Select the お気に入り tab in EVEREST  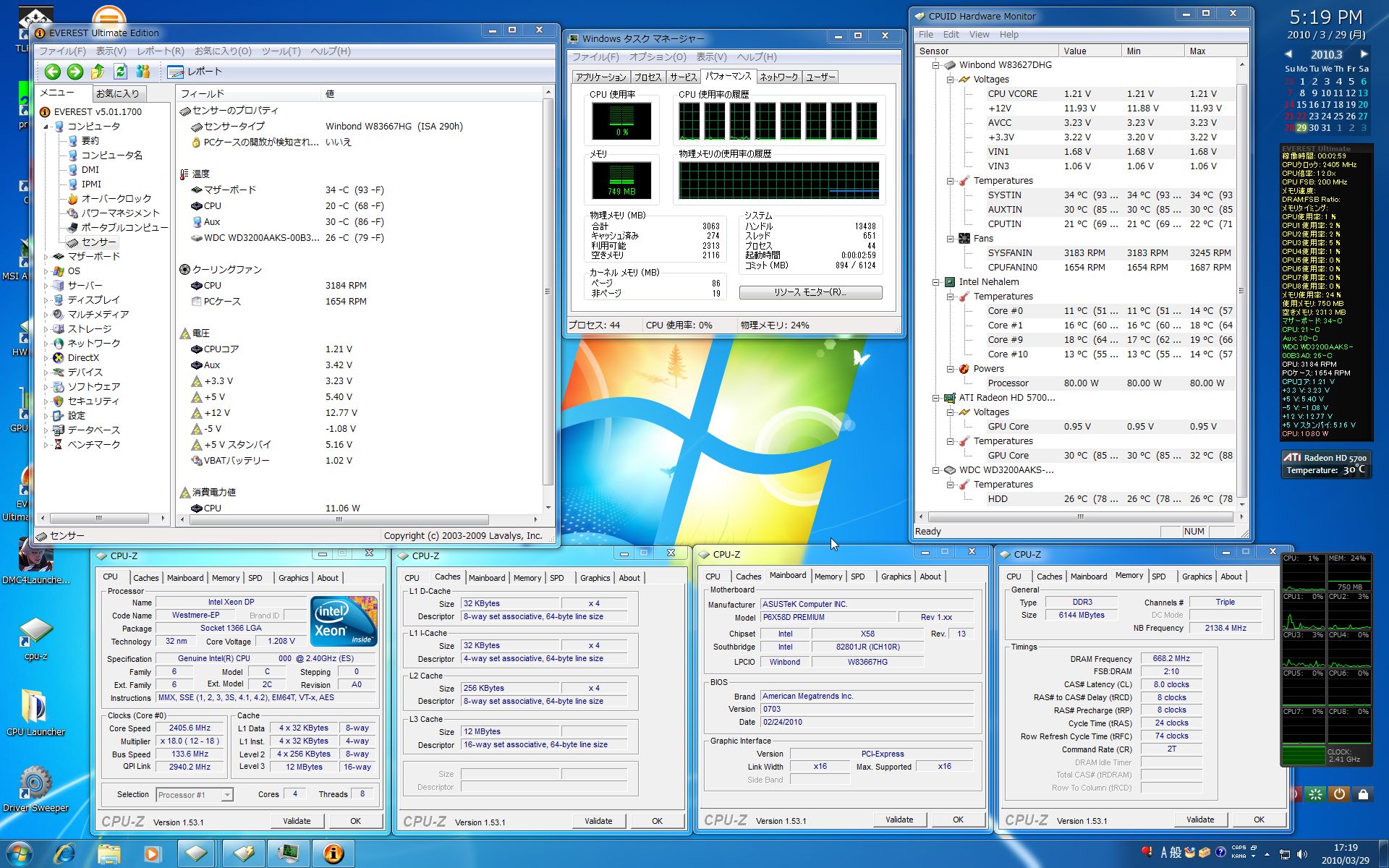118,93
